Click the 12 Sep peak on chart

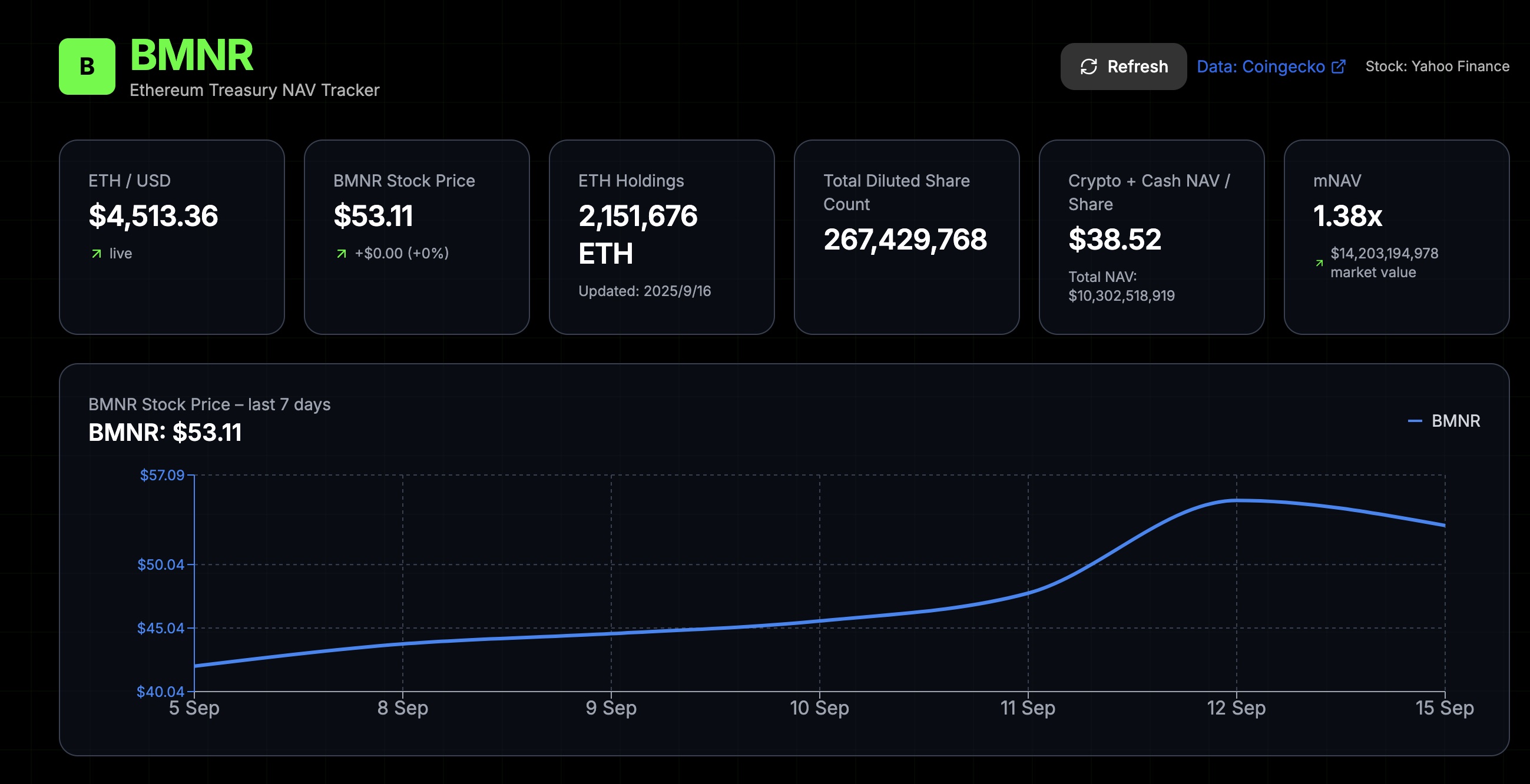(x=1236, y=500)
